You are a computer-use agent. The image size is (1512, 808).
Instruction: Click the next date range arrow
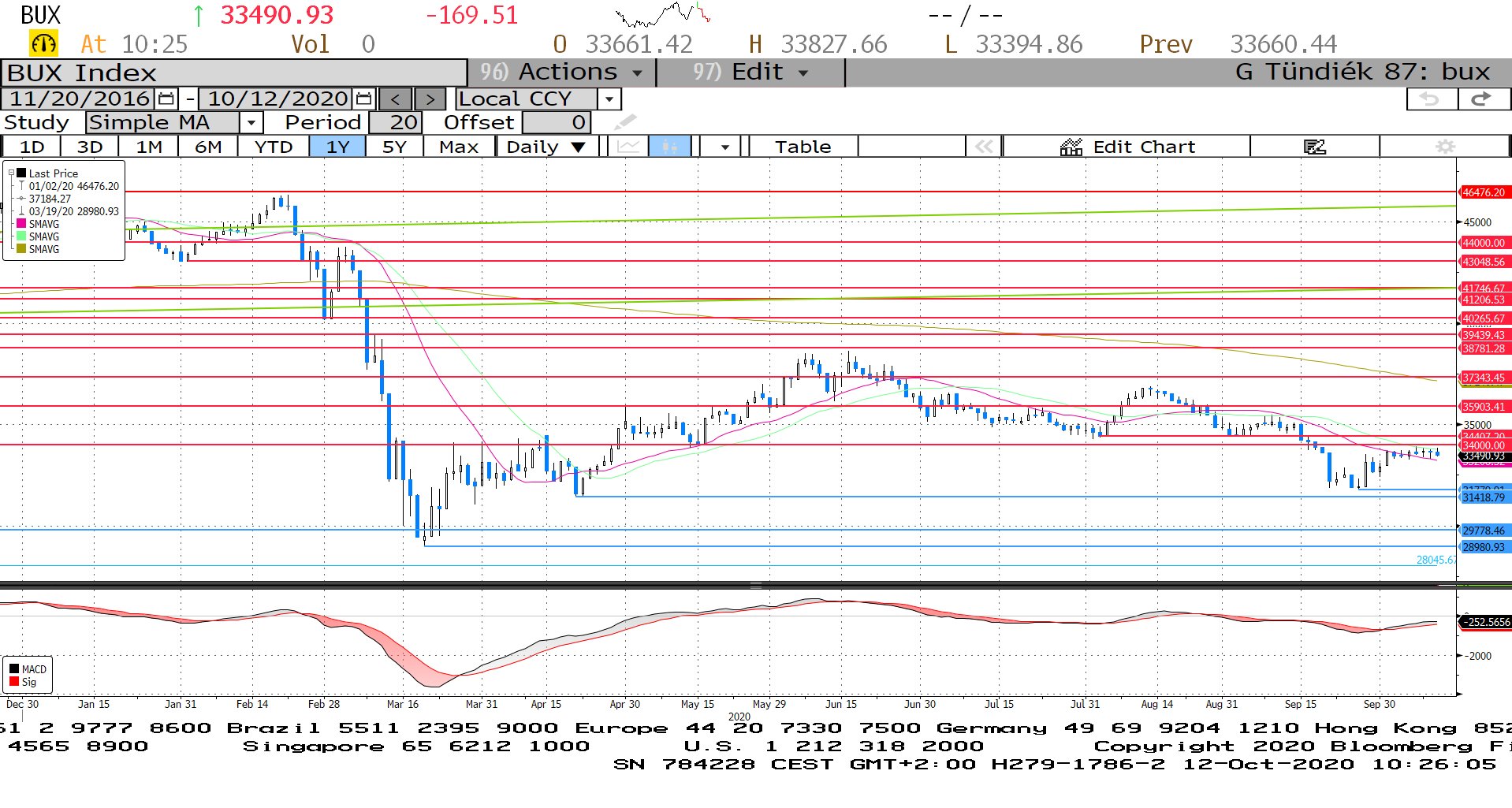pos(430,99)
